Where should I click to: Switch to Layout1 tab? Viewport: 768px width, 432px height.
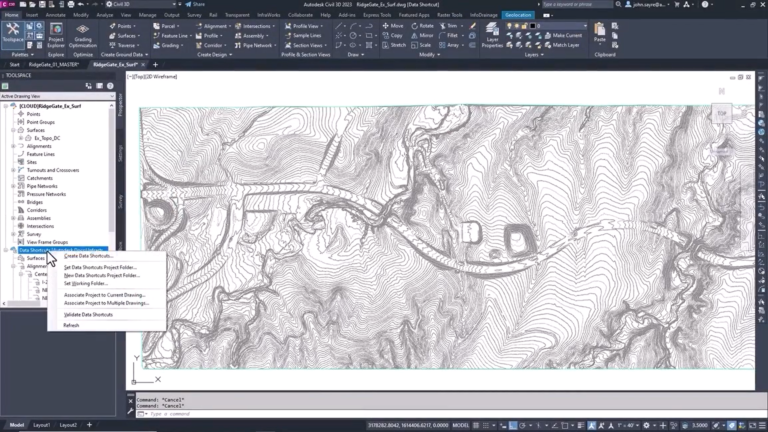pos(42,425)
